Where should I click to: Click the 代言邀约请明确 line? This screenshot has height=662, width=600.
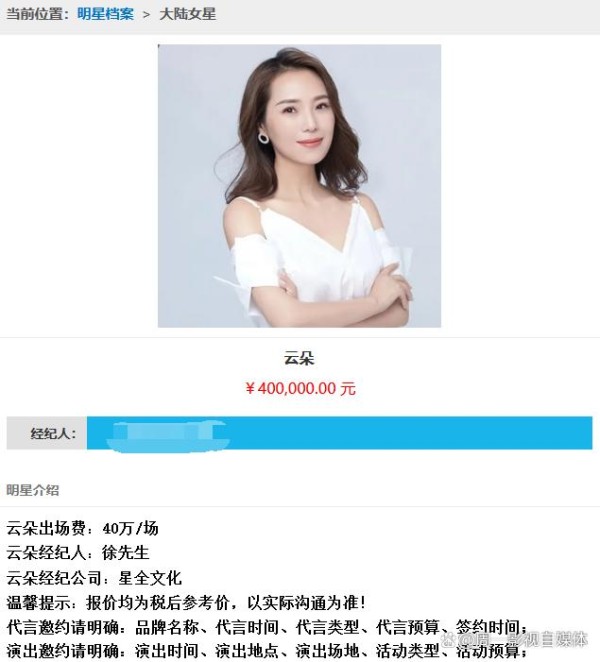(267, 628)
